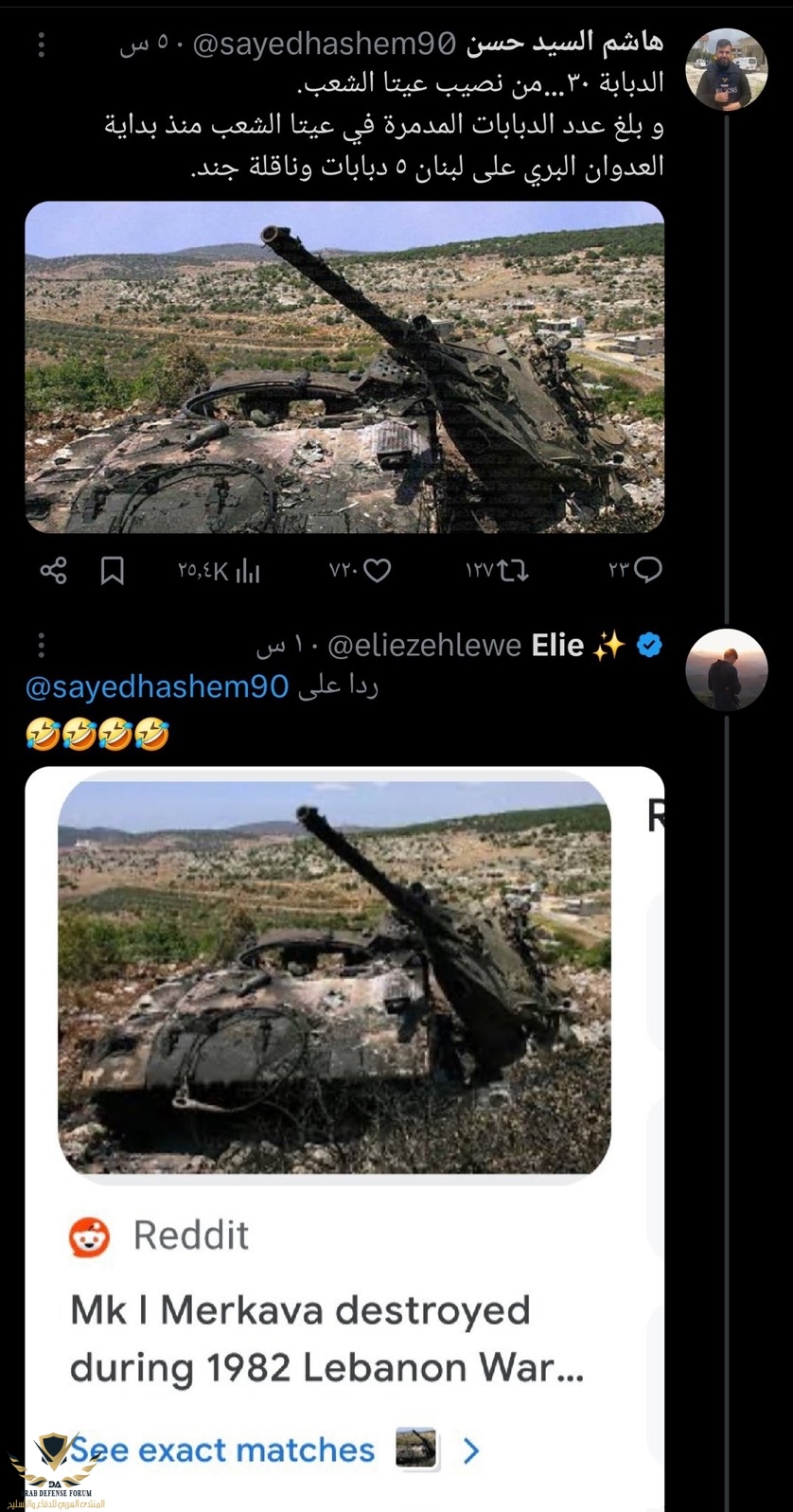
Task: Reply to the first tweet via comment icon
Action: click(x=636, y=570)
